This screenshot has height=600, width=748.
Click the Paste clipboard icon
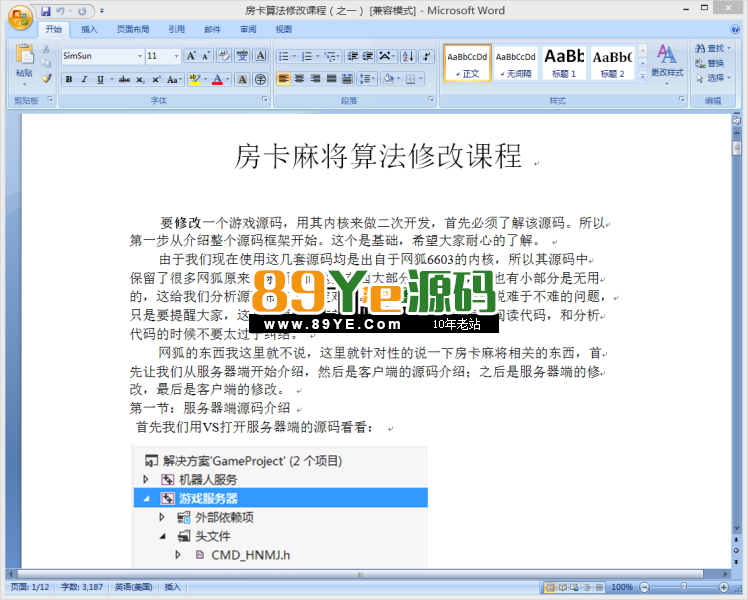24,54
